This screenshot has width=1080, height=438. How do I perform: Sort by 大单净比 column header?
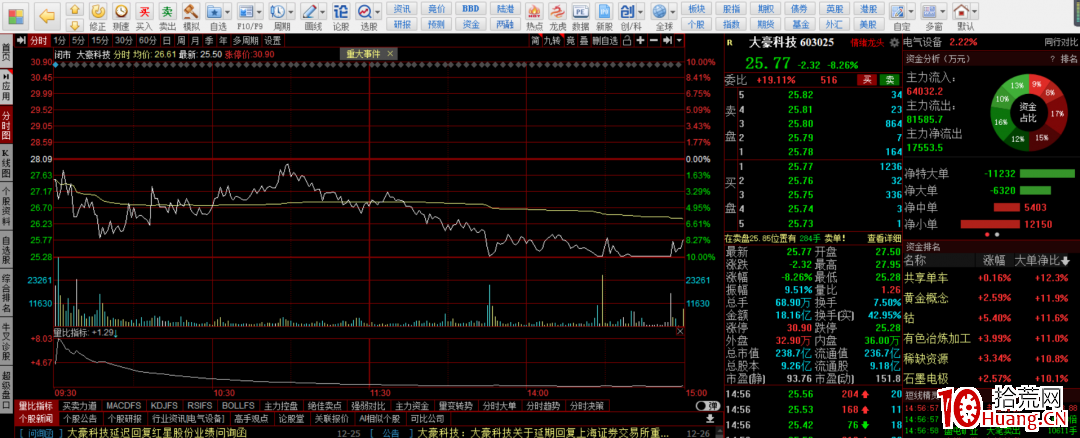(1043, 260)
